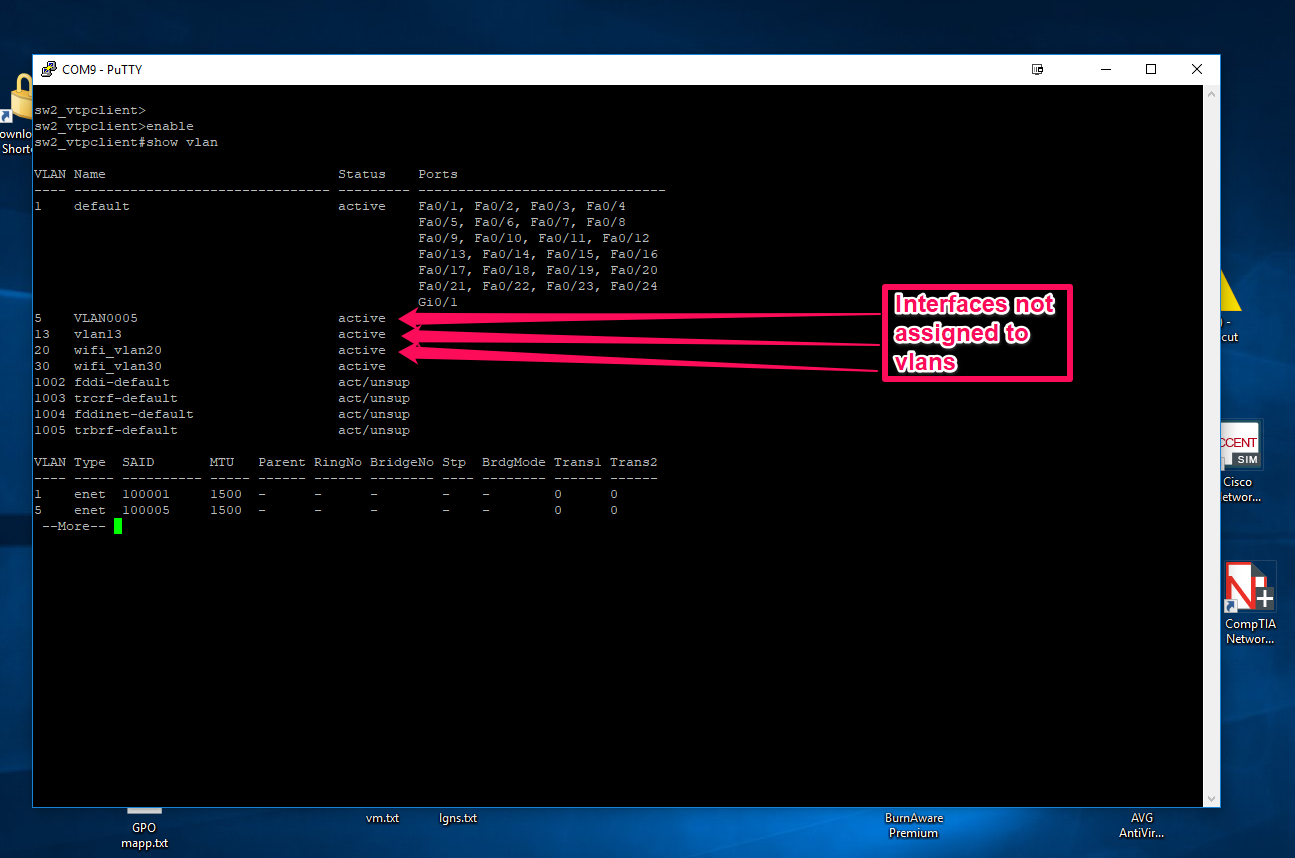Click the scrollbar down arrow
The height and width of the screenshot is (858, 1295).
pos(1211,796)
